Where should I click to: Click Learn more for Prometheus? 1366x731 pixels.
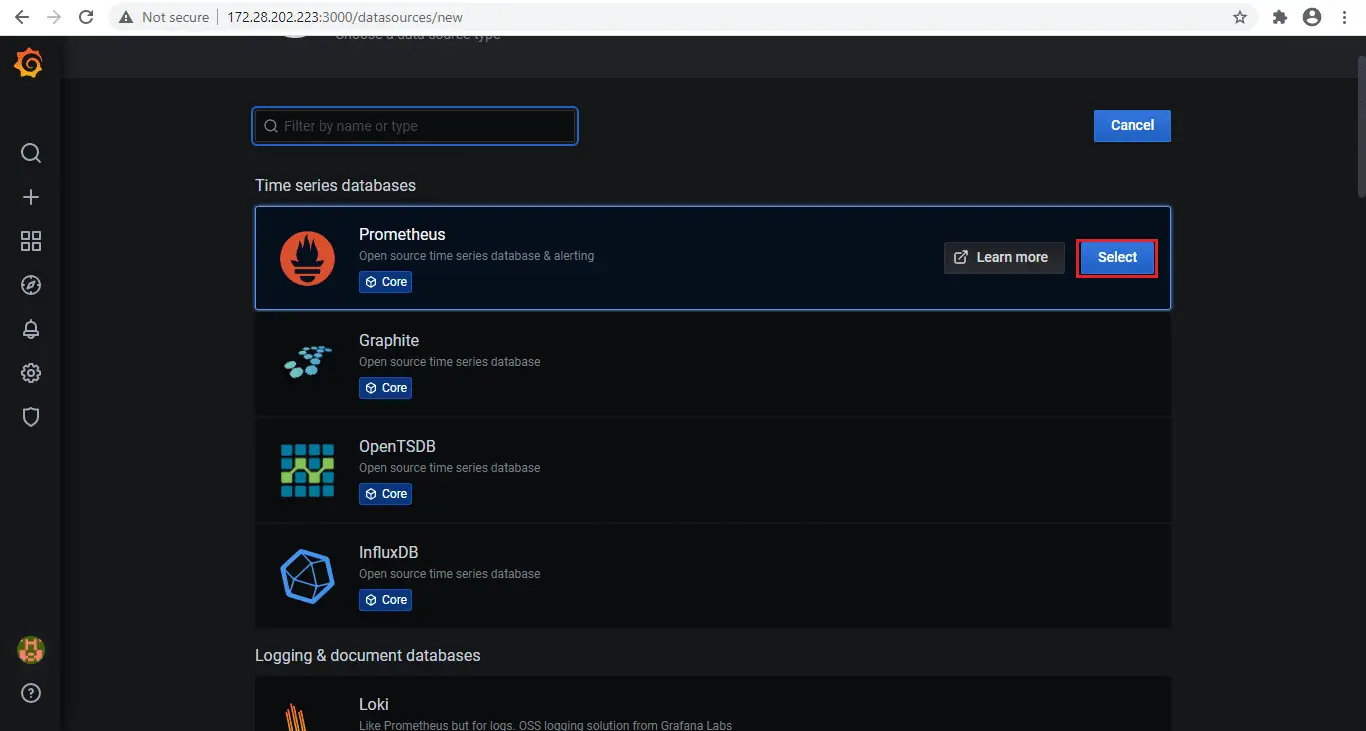[x=1003, y=257]
